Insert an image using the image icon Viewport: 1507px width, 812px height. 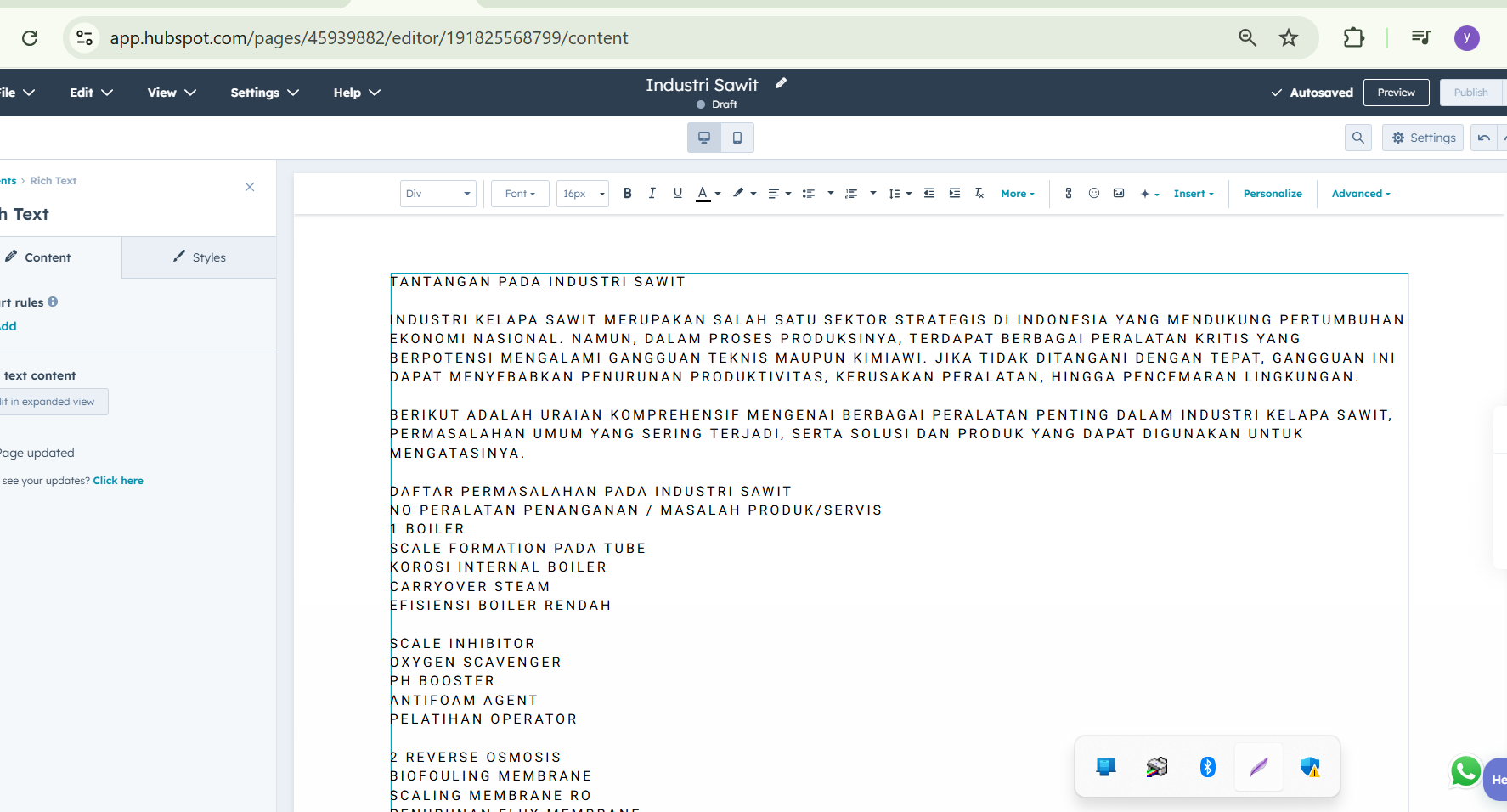click(1118, 193)
